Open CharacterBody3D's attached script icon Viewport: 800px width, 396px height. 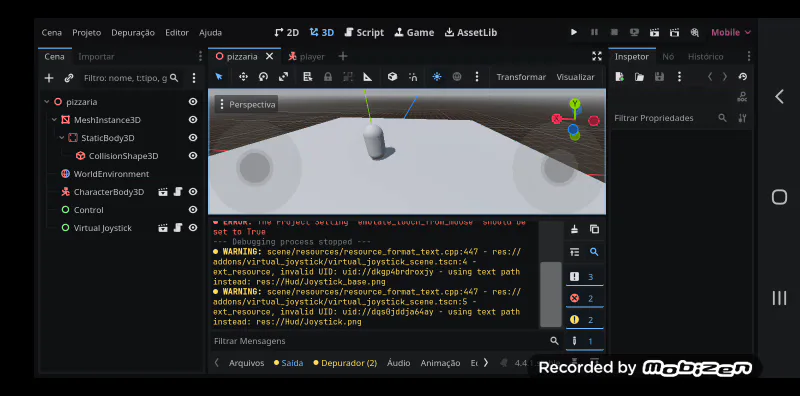[178, 191]
